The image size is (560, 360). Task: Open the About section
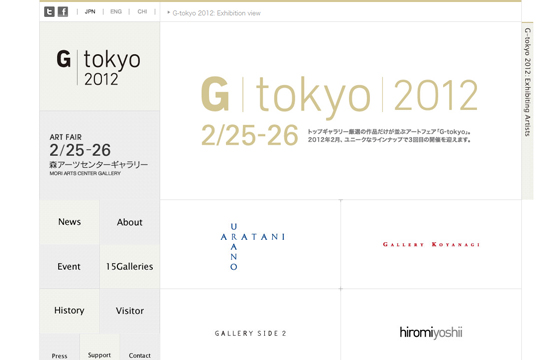pyautogui.click(x=130, y=222)
